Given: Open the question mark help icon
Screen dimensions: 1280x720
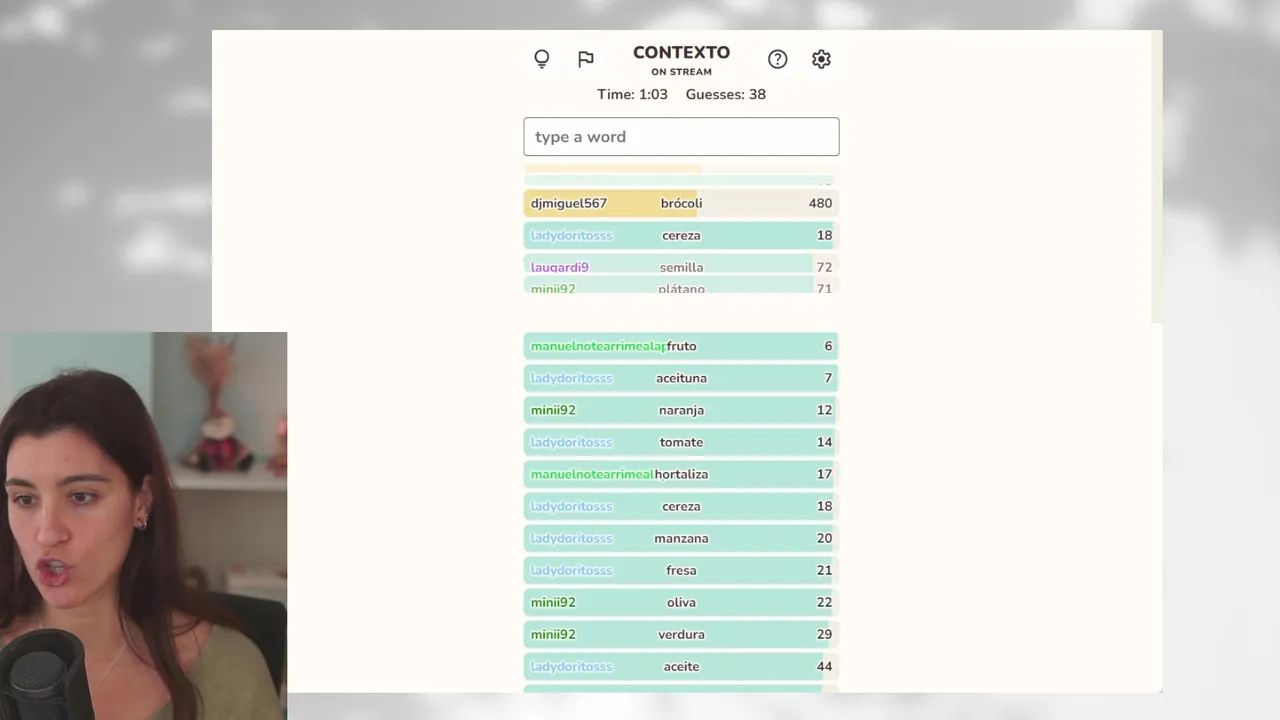Looking at the screenshot, I should [777, 59].
